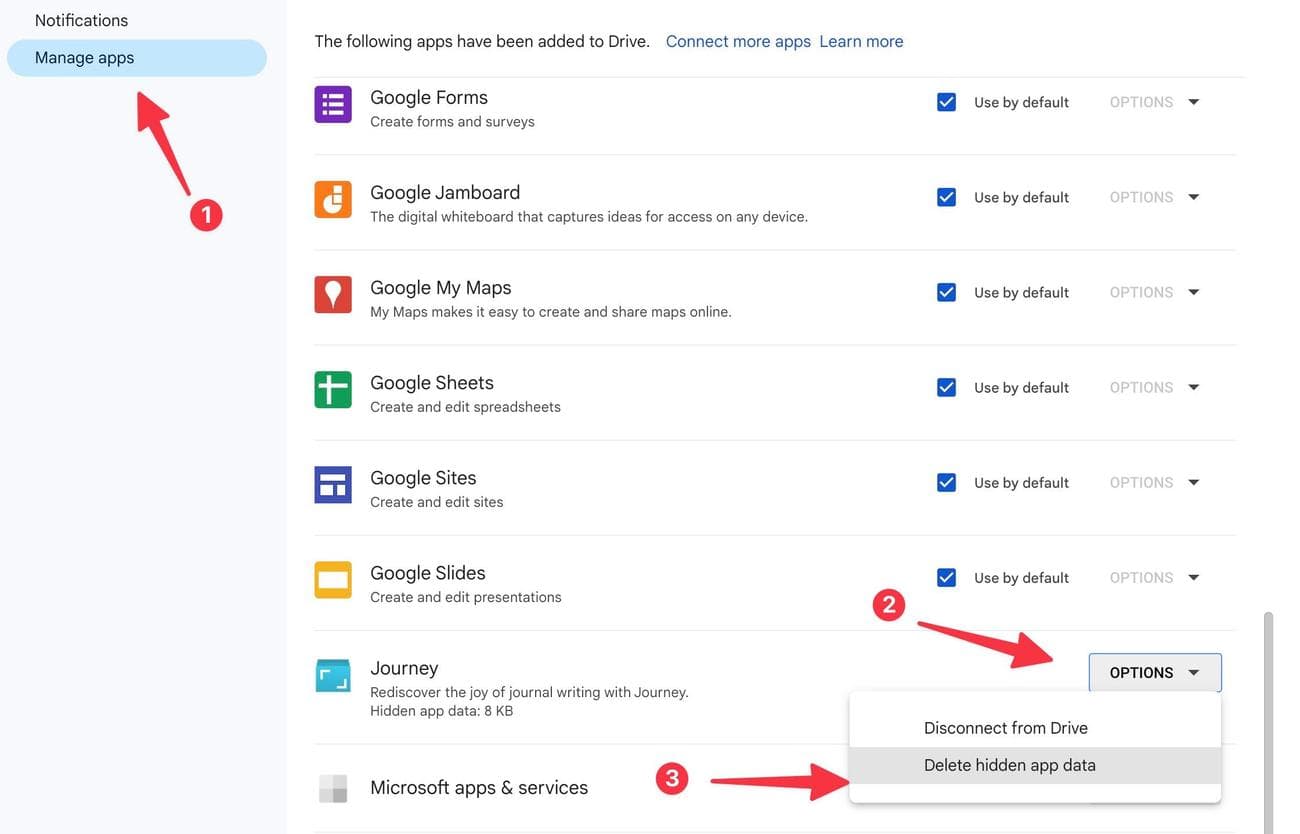Open the Connect more apps link
Screen dimensions: 1300x834
(738, 41)
